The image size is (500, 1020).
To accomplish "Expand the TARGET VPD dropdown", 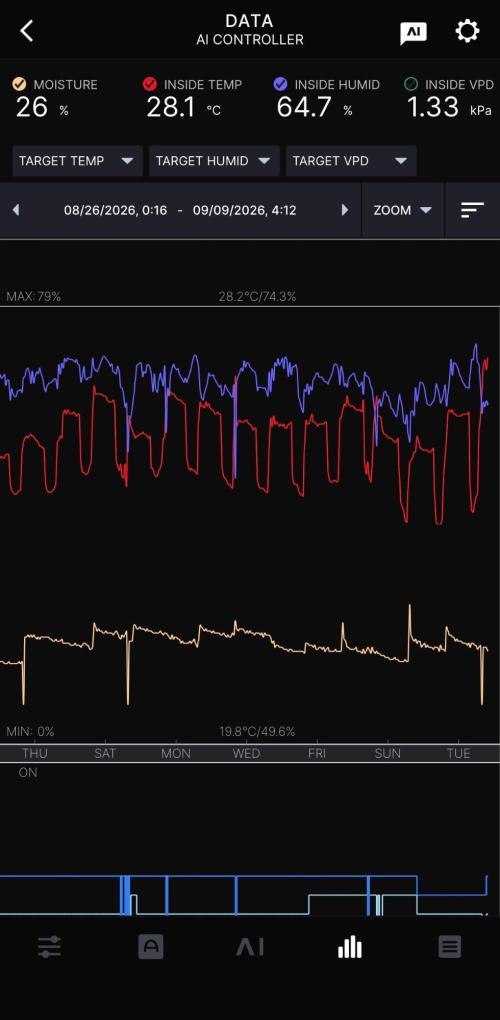I will click(x=351, y=161).
